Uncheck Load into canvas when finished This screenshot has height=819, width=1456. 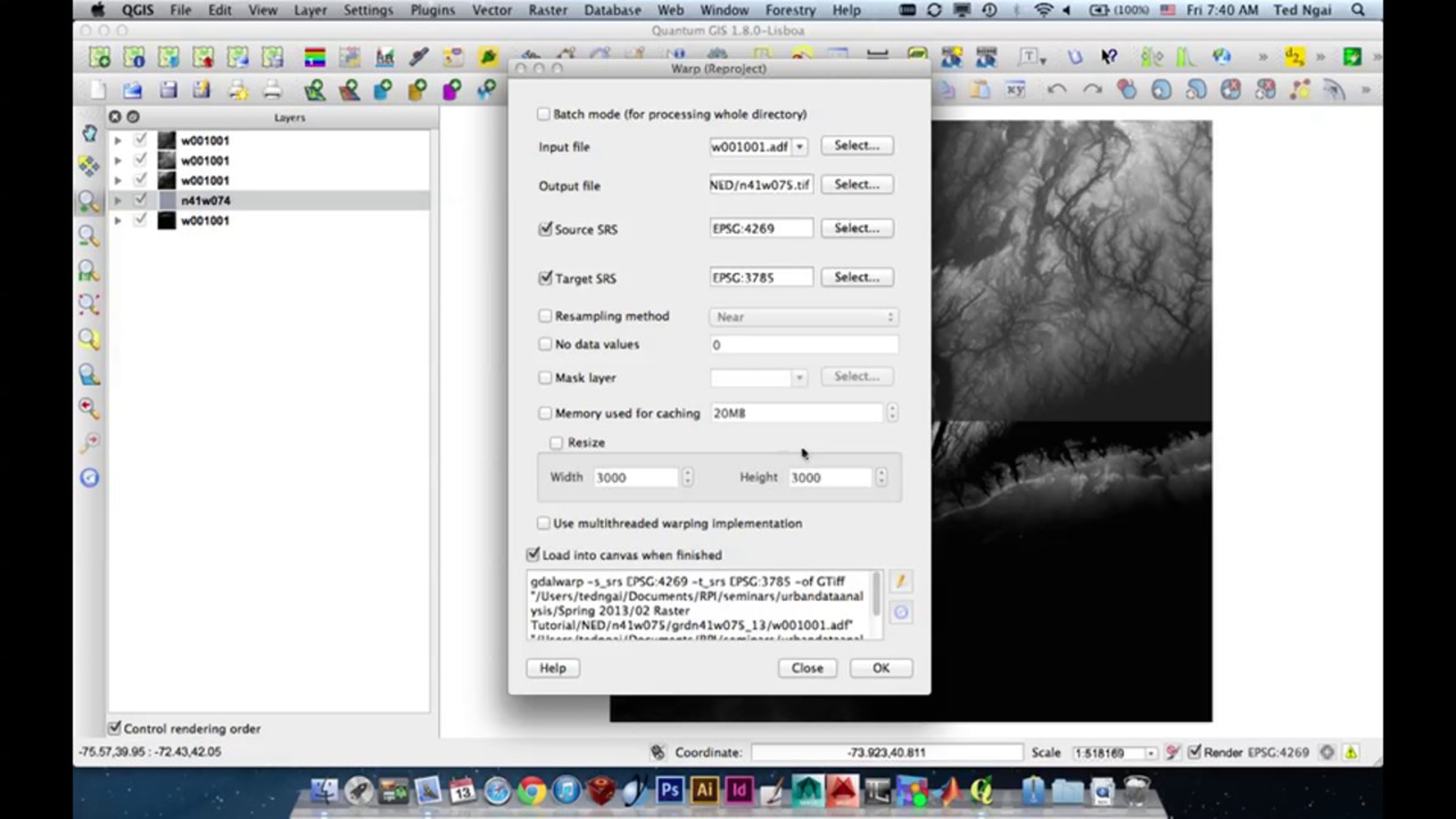click(533, 554)
